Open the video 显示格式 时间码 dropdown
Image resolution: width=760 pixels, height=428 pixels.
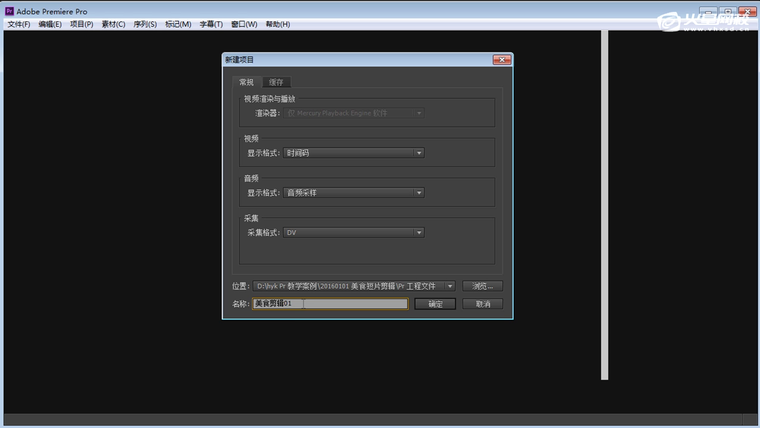pyautogui.click(x=354, y=153)
